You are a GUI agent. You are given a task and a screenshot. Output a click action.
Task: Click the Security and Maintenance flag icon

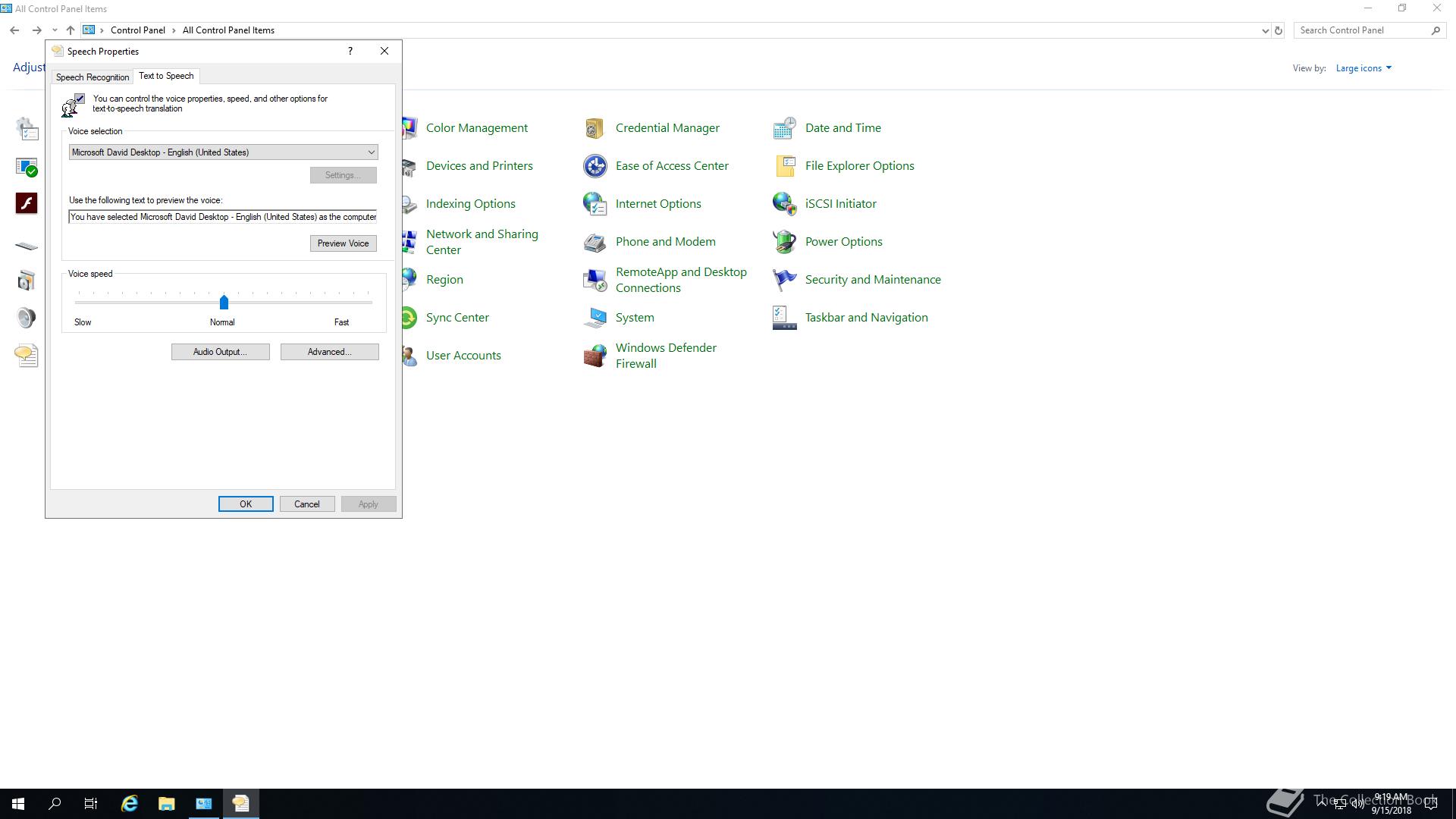tap(784, 280)
